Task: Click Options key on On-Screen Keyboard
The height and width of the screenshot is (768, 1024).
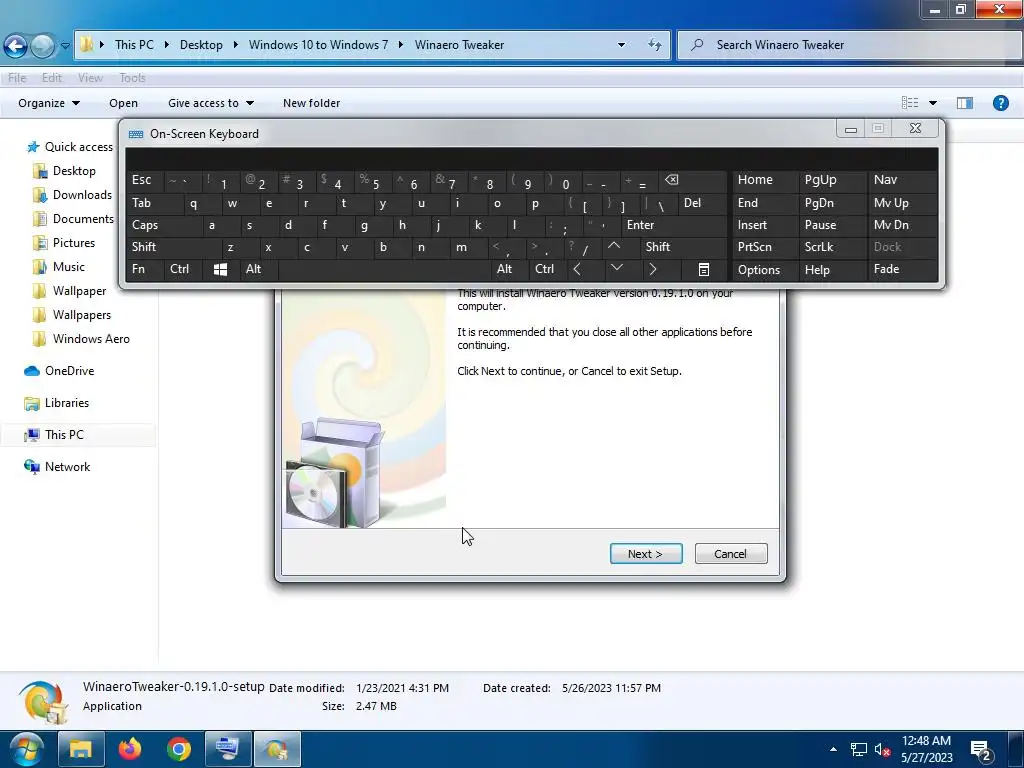Action: tap(765, 269)
